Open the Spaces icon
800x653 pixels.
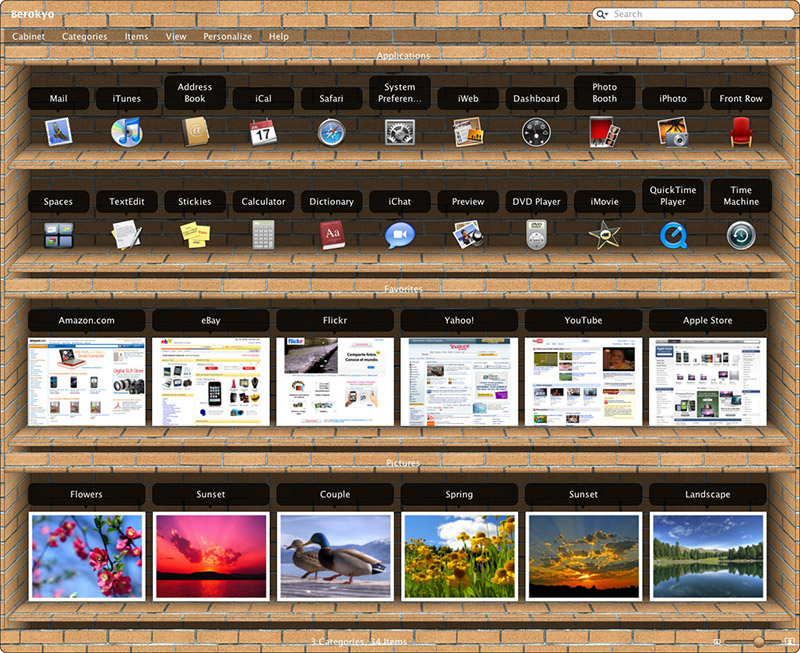tap(58, 235)
